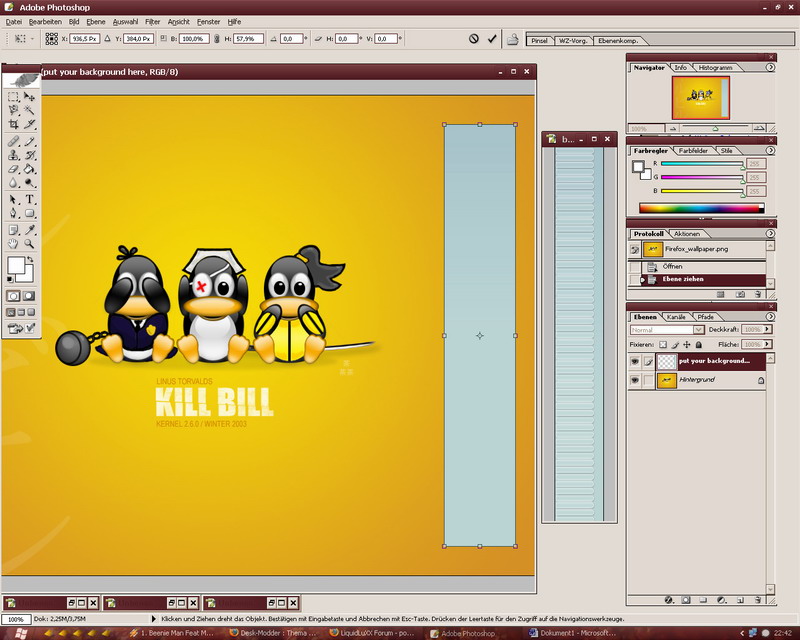Toggle lock transparent pixels in Fixieren
800x640 pixels.
pos(663,344)
